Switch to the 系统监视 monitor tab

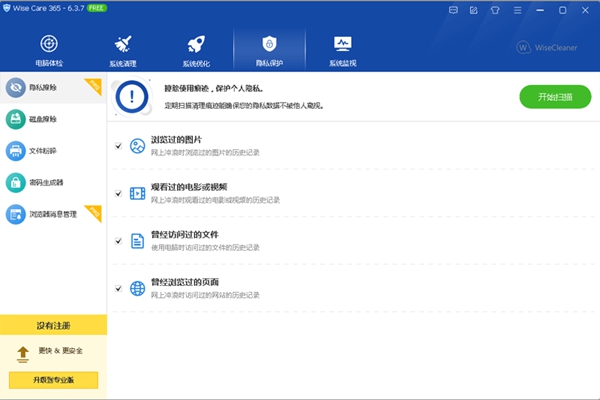click(x=342, y=51)
